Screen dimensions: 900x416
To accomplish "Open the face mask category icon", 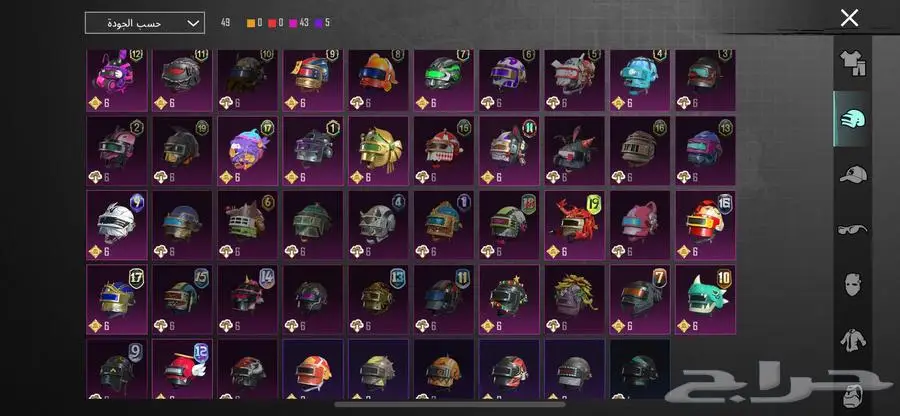I will [x=852, y=284].
